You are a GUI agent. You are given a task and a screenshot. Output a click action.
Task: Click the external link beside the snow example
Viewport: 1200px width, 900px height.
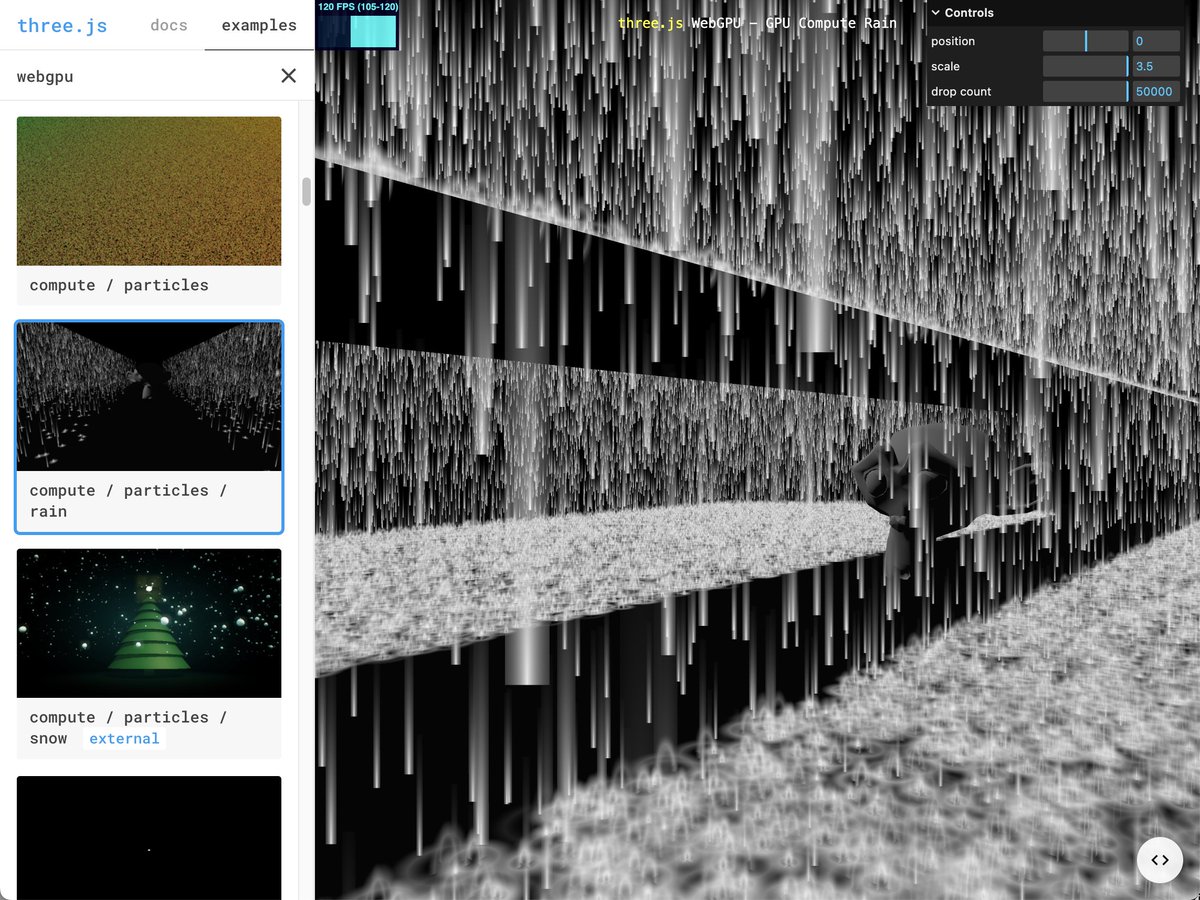coord(124,739)
